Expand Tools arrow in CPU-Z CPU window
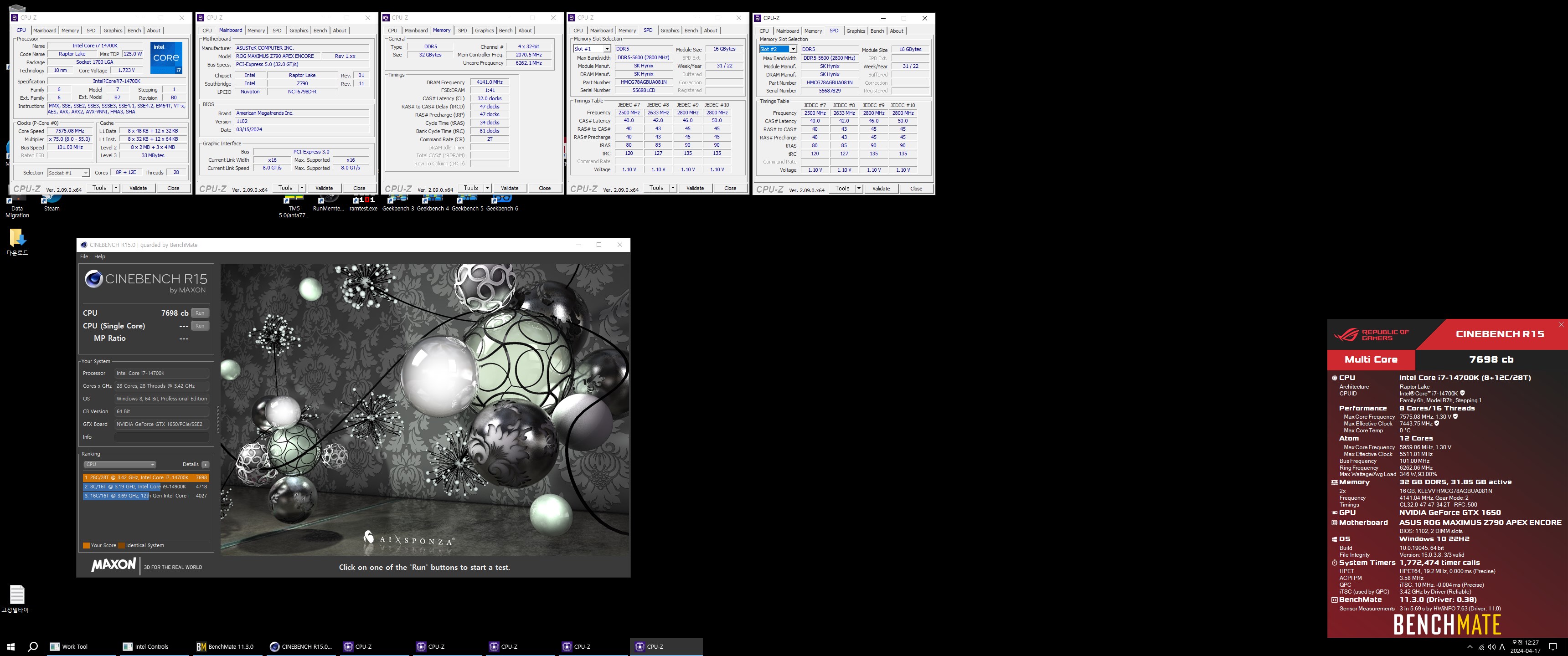This screenshot has width=1568, height=656. (x=116, y=188)
